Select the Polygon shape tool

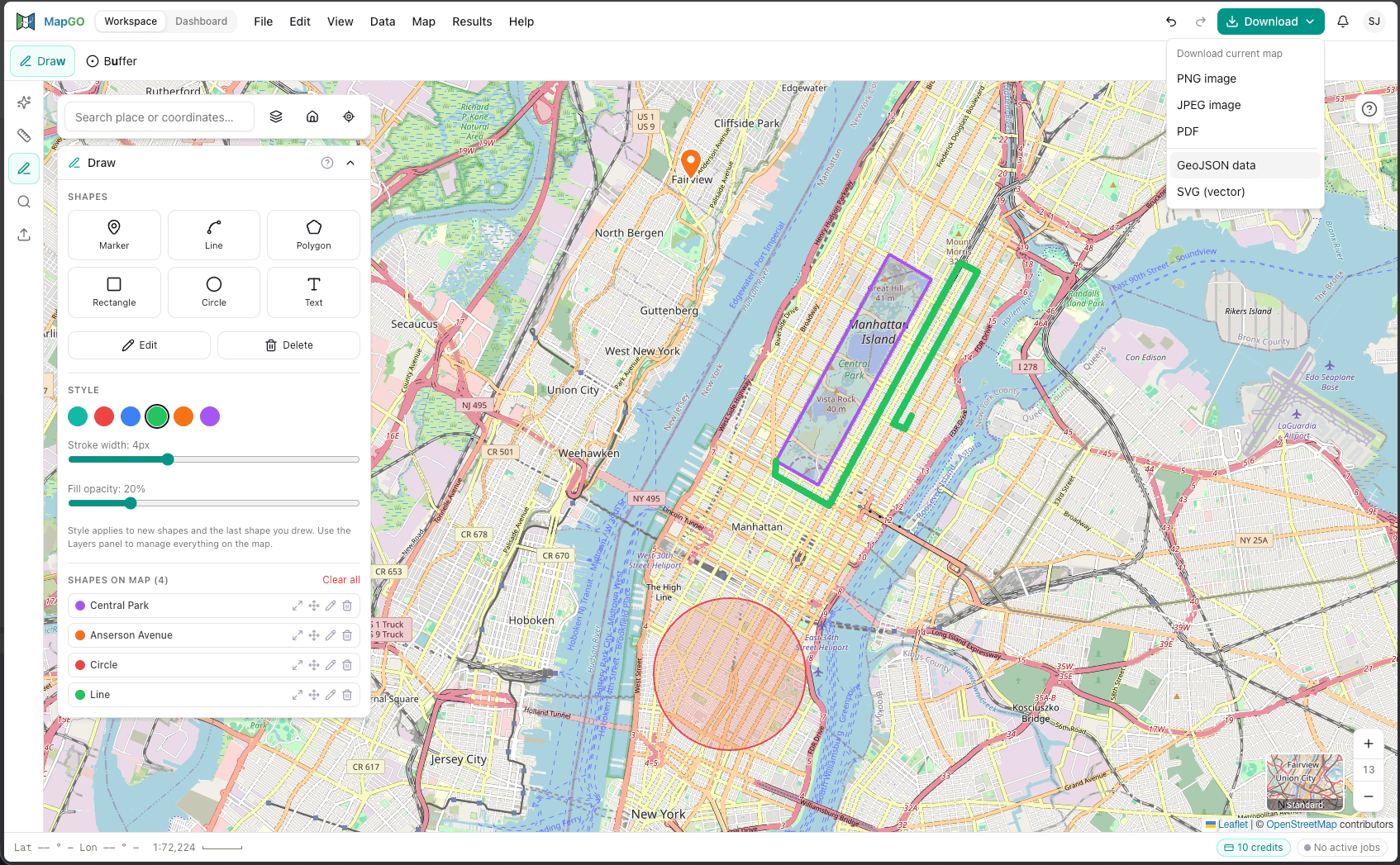coord(313,235)
